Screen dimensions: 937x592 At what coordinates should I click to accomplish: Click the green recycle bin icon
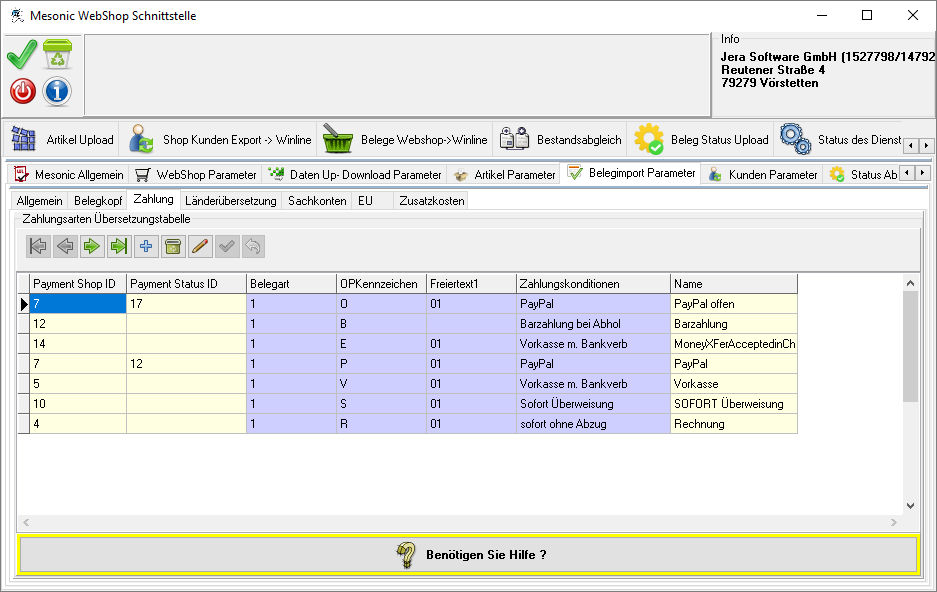(x=57, y=55)
